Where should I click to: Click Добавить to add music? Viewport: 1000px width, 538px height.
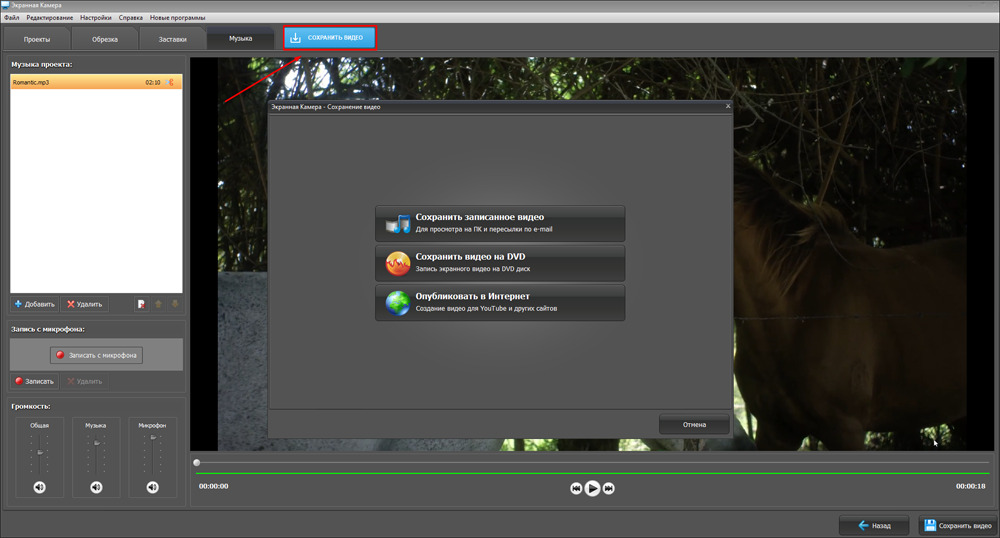(34, 304)
